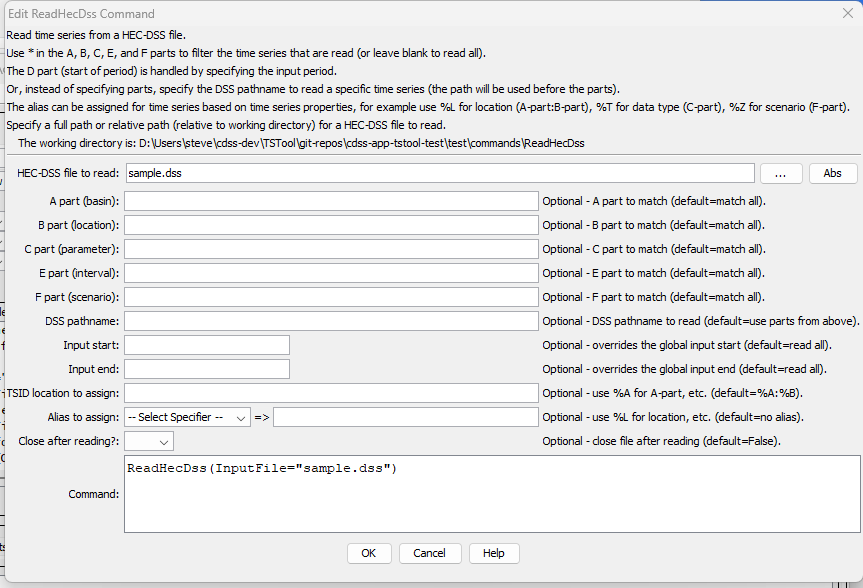863x588 pixels.
Task: Click the 'Optional - DSS pathname to read' hint
Action: (700, 321)
